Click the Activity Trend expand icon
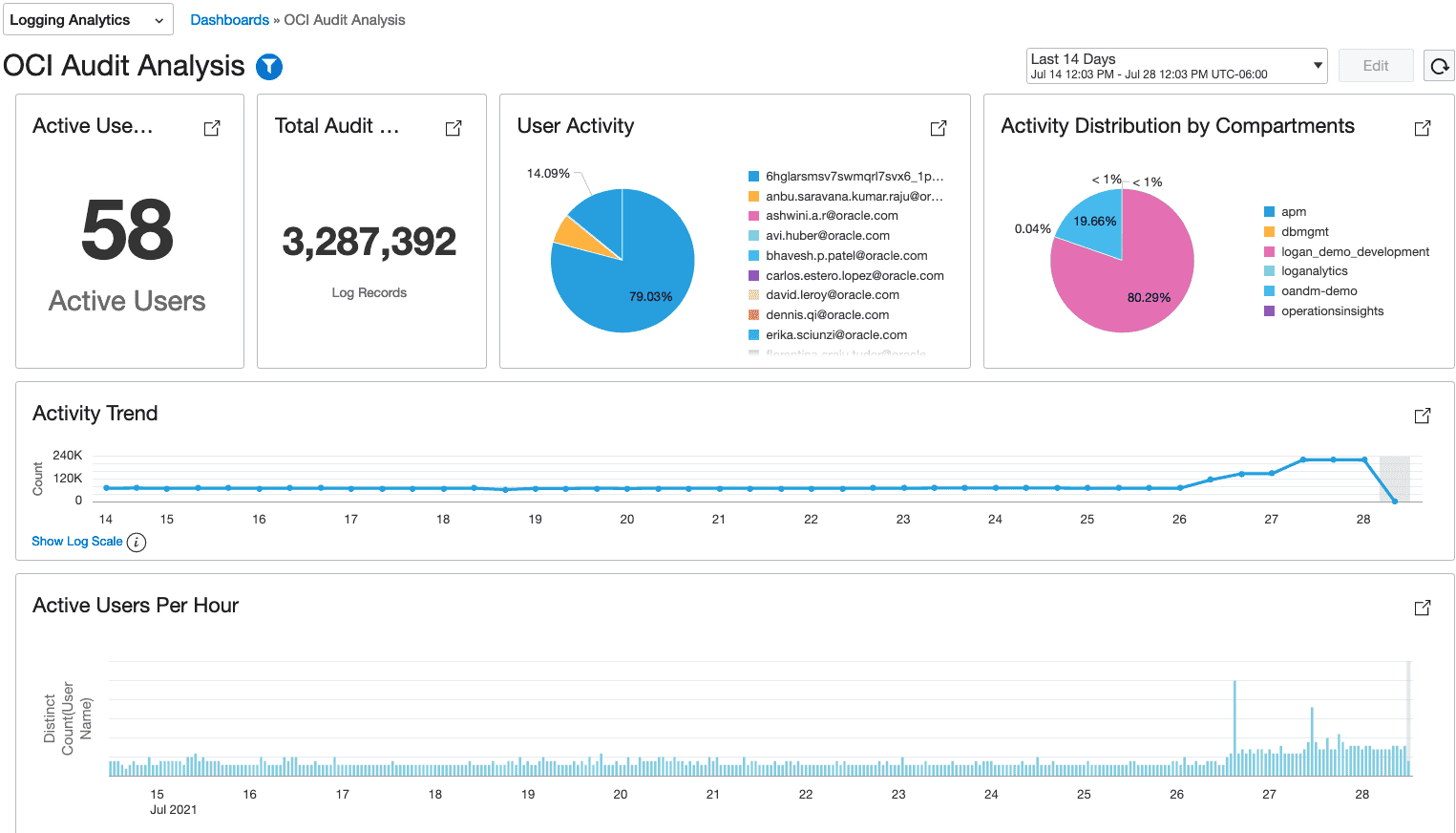Image resolution: width=1456 pixels, height=833 pixels. tap(1423, 416)
